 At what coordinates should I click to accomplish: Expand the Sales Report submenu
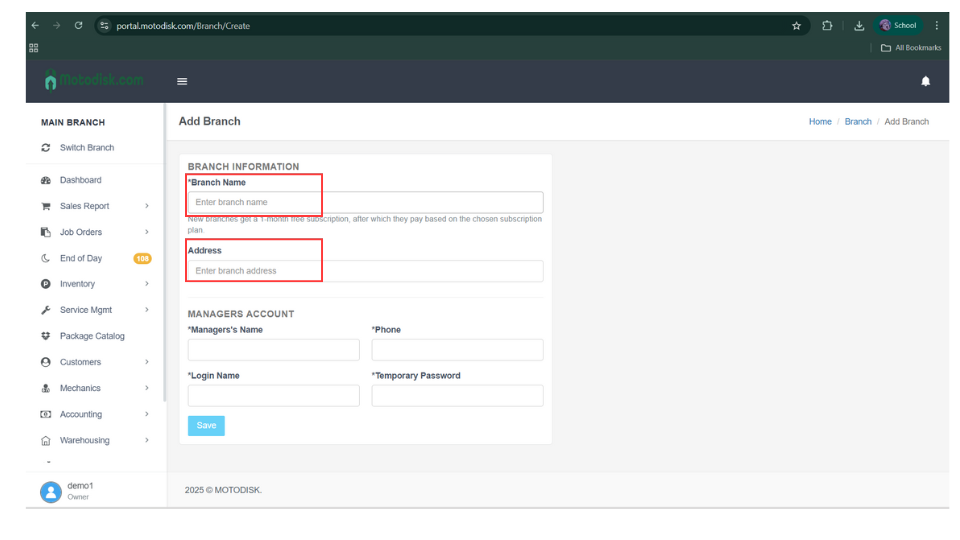point(147,207)
